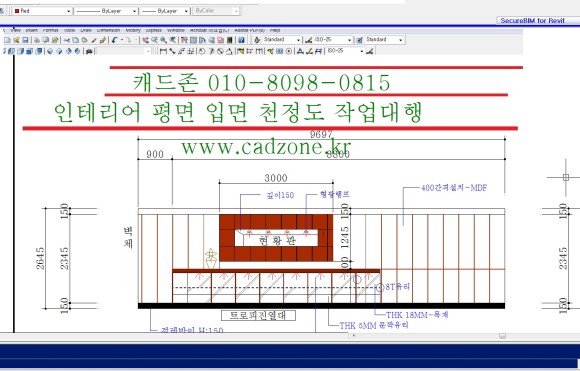The height and width of the screenshot is (371, 580).
Task: Select the Linear dimension tool
Action: (x=163, y=51)
